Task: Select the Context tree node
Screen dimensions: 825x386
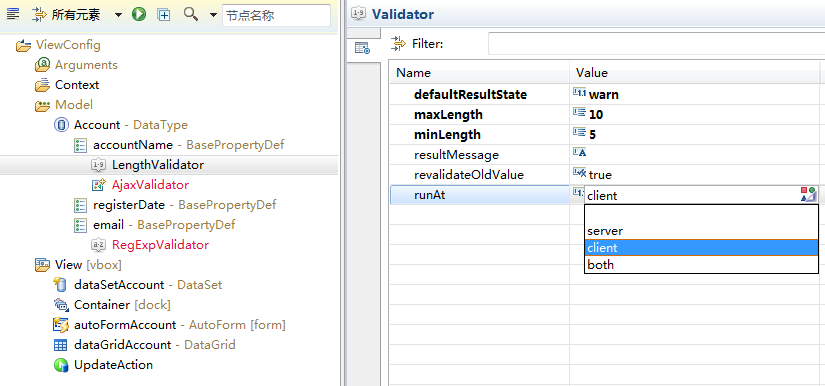Action: point(77,85)
